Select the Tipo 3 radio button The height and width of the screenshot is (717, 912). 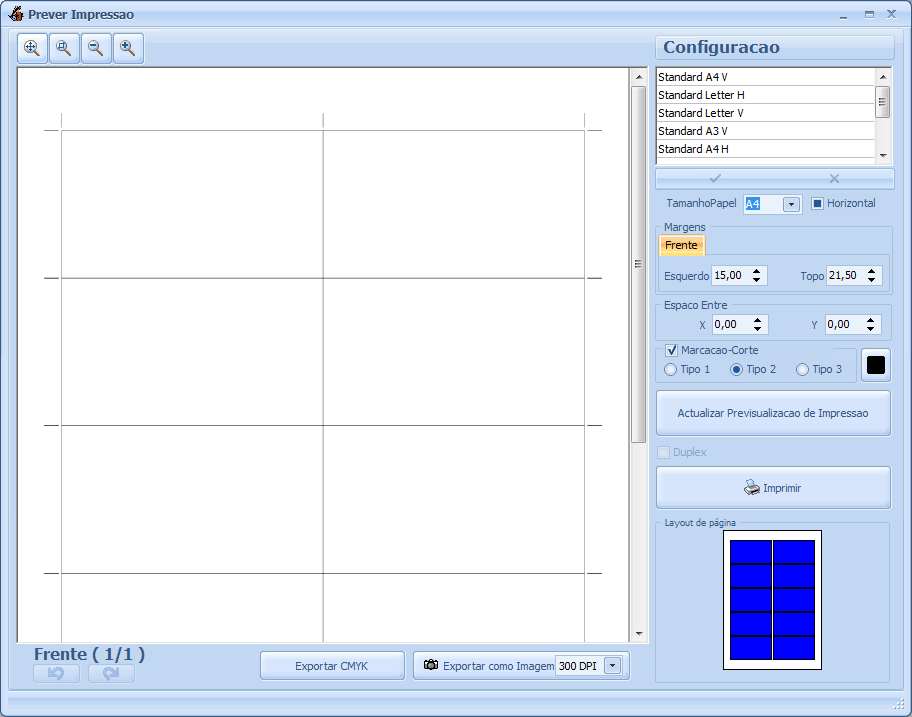[802, 369]
